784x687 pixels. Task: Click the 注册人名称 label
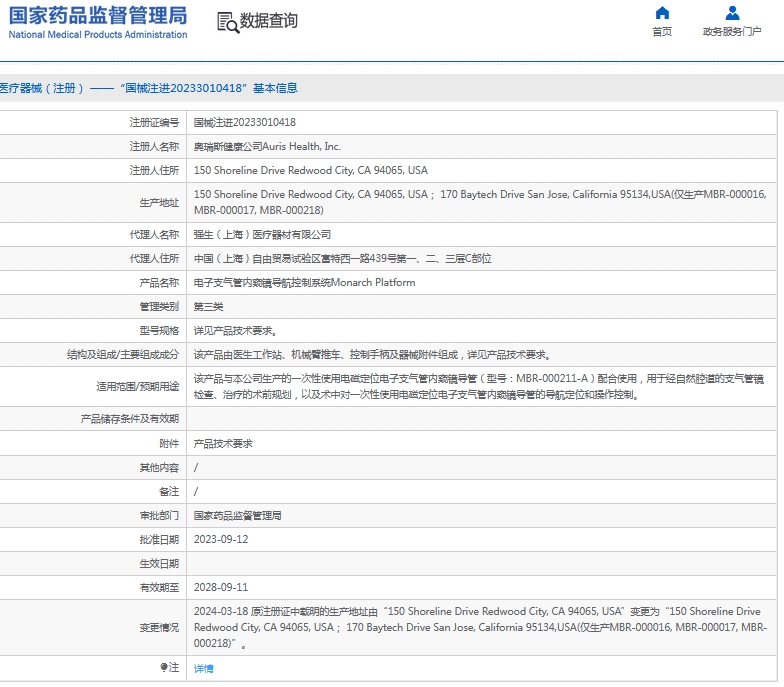coord(154,146)
